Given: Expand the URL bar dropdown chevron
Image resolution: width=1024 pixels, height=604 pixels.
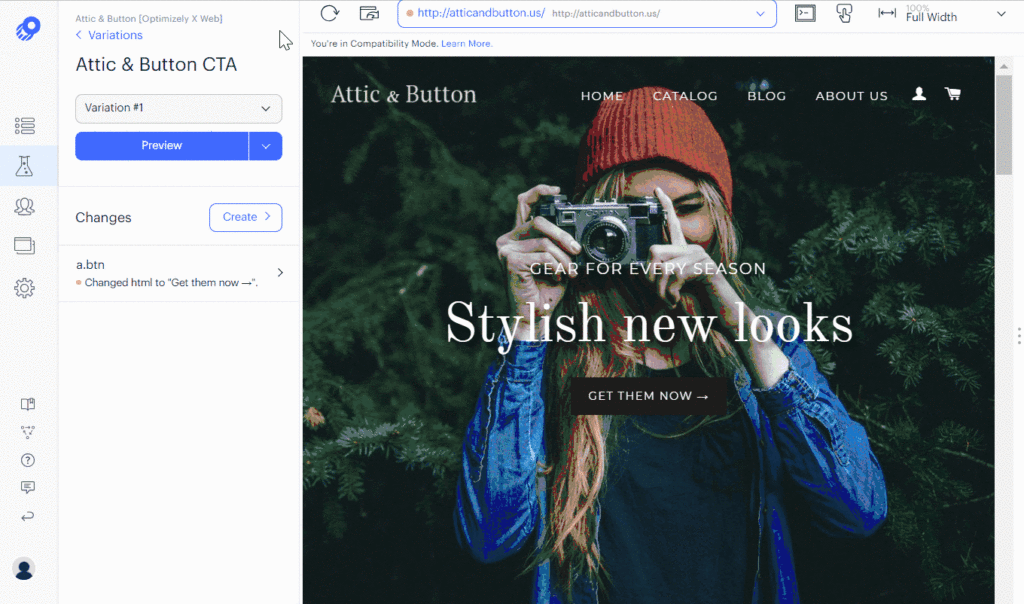Looking at the screenshot, I should click(x=760, y=14).
